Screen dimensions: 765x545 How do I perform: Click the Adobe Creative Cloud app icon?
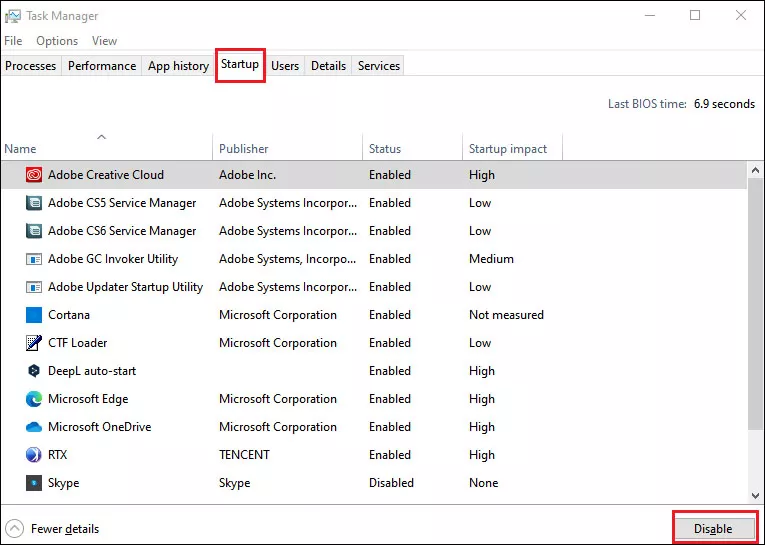point(34,175)
